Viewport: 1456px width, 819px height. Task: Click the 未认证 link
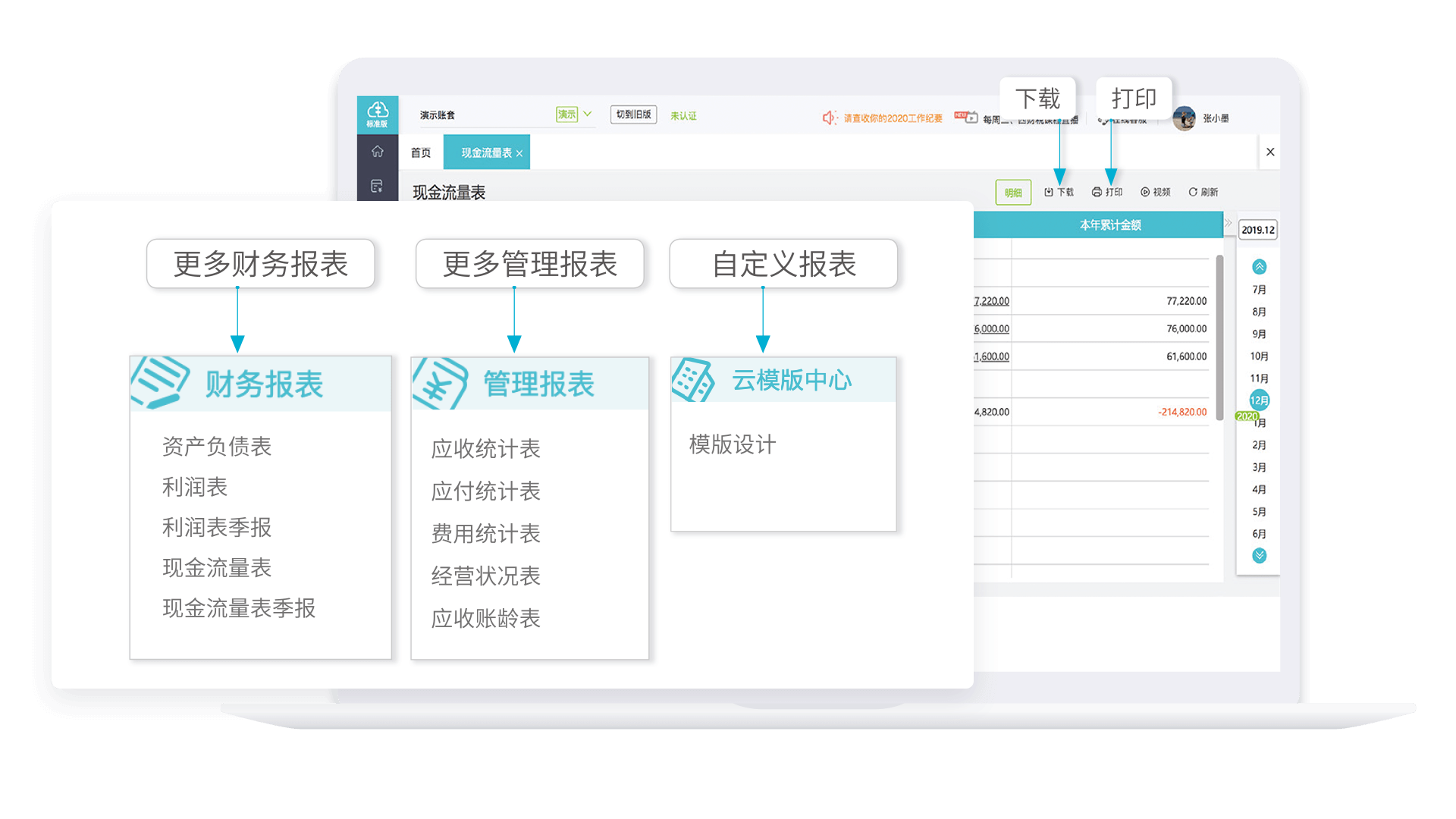point(683,116)
